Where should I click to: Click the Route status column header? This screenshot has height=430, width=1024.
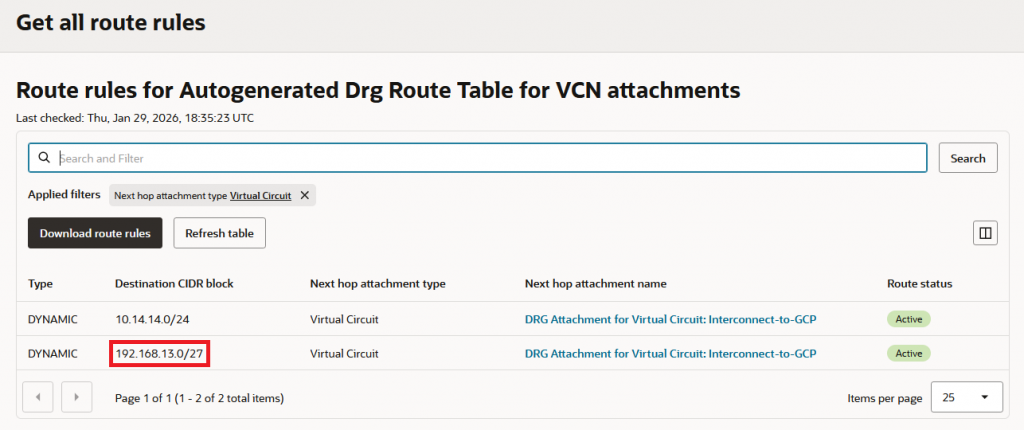919,284
